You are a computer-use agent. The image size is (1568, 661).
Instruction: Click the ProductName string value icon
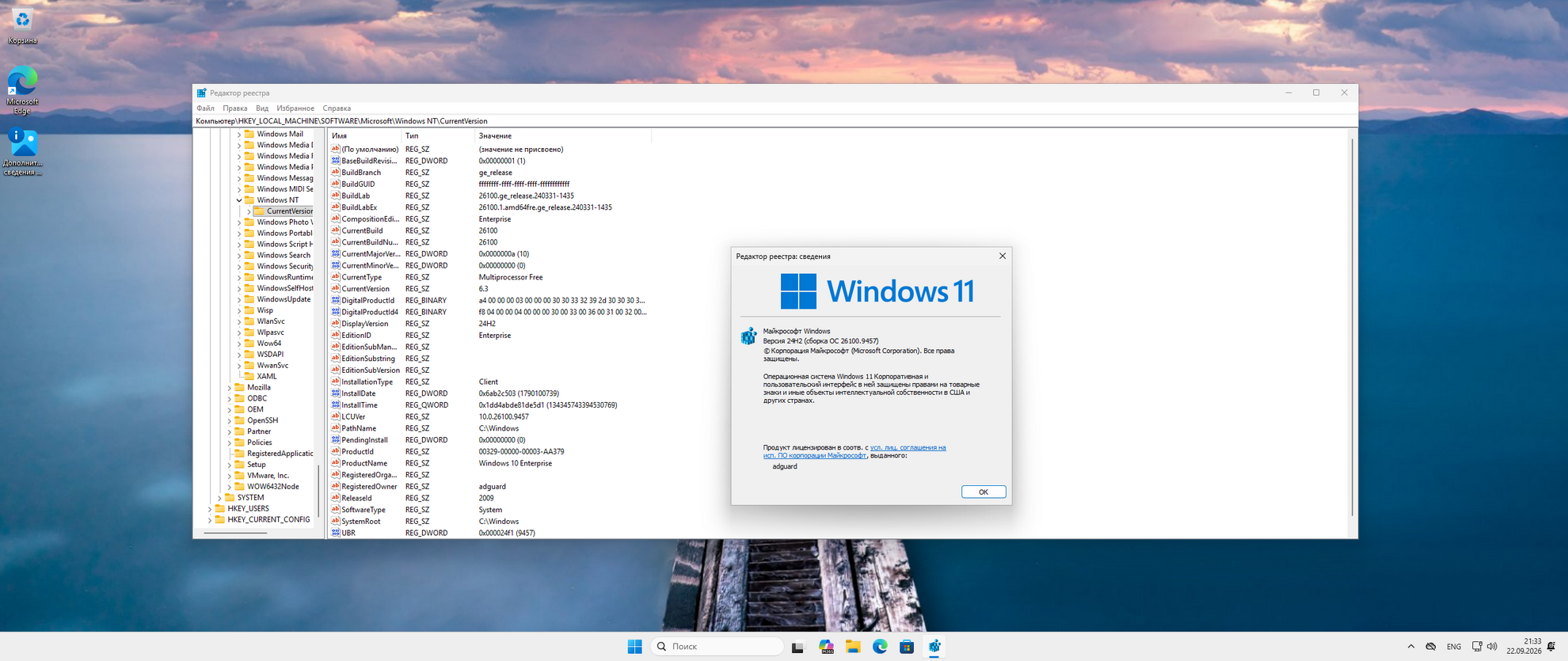click(x=336, y=463)
